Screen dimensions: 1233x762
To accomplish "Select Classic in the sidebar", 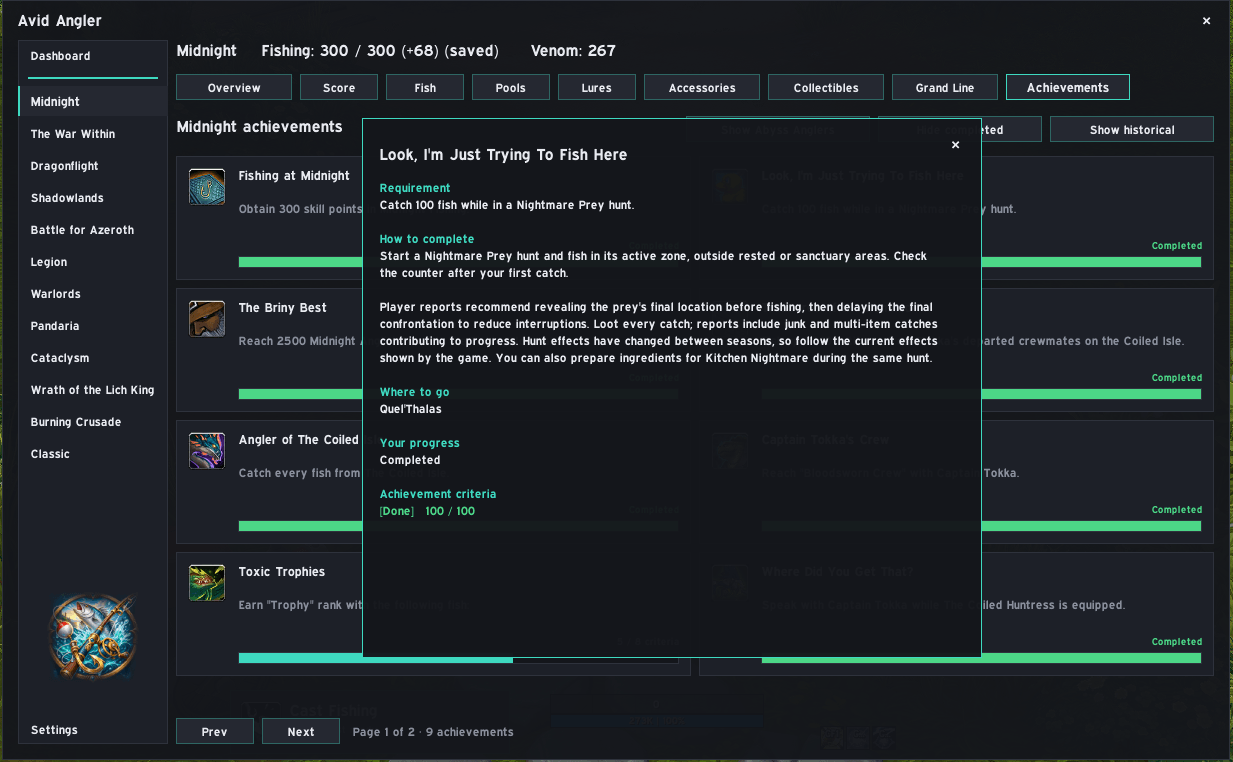I will [x=93, y=454].
